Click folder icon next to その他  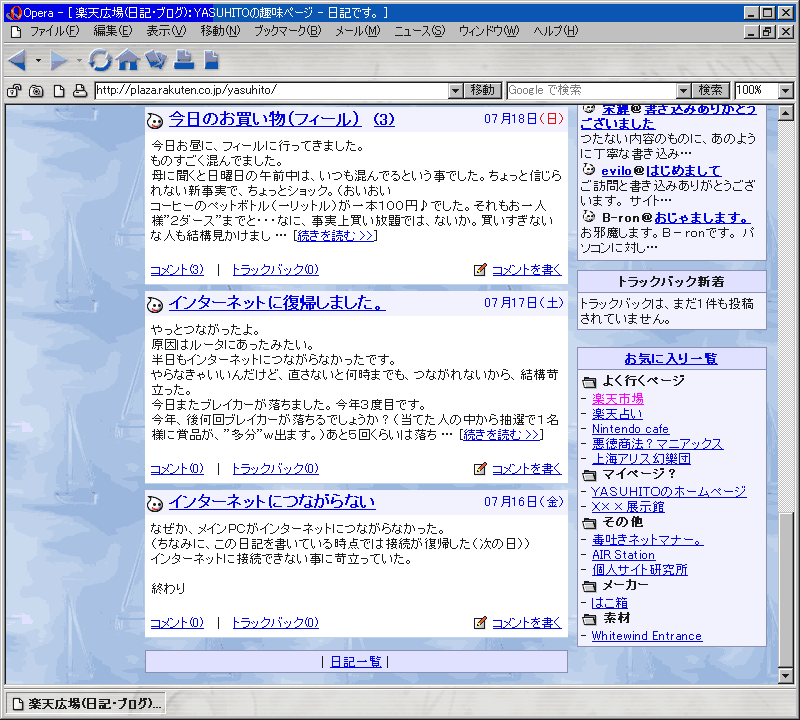click(589, 523)
